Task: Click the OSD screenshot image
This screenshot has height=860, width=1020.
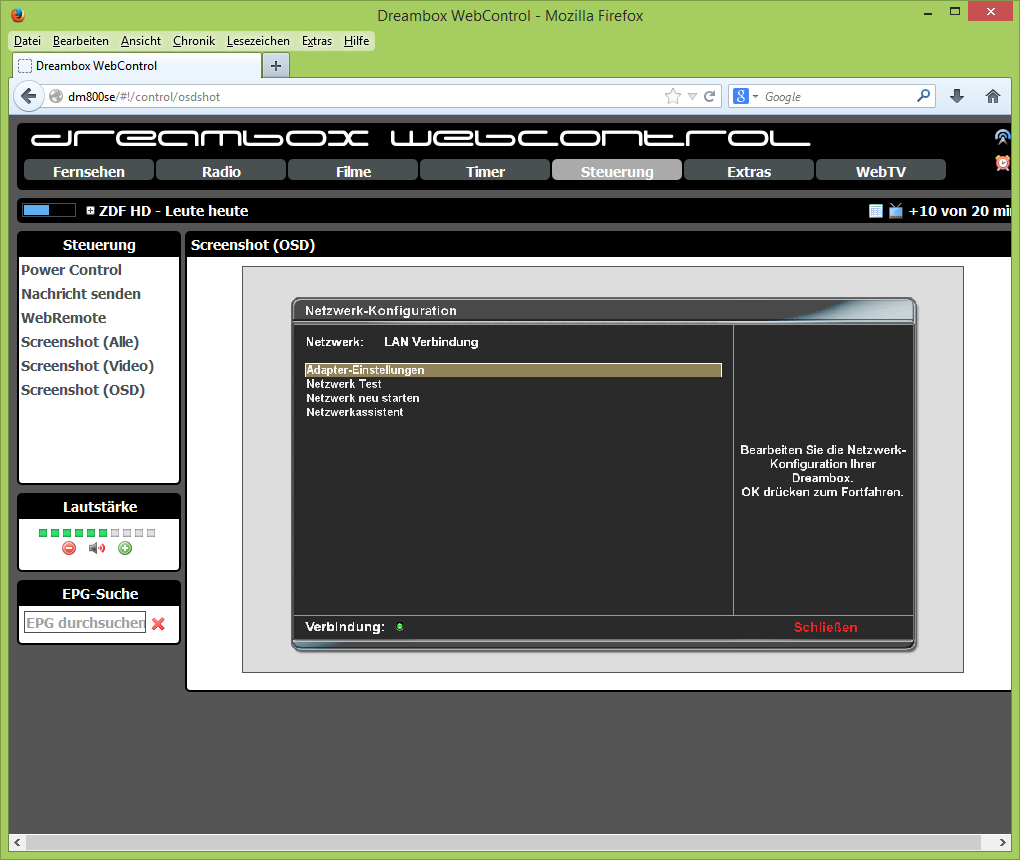Action: coord(603,470)
